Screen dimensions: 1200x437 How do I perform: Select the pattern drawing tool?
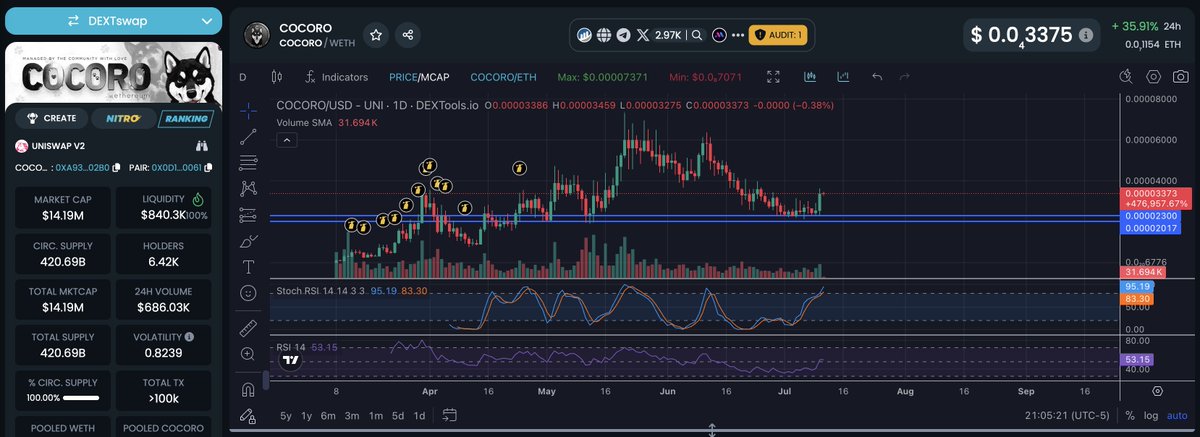pyautogui.click(x=248, y=188)
